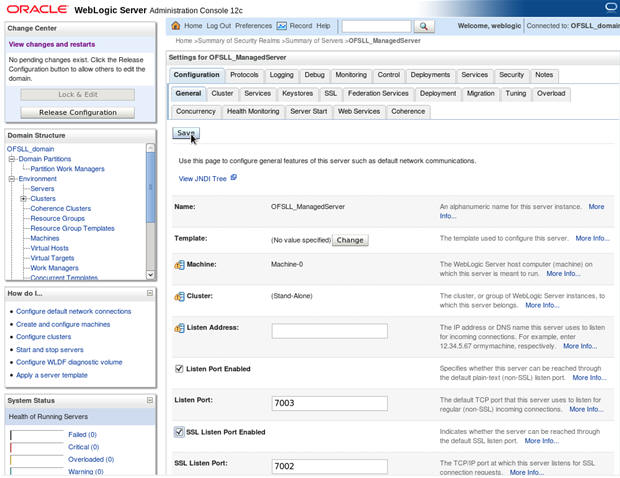Click Summary of Servers breadcrumb
This screenshot has width=620, height=478.
click(x=314, y=41)
